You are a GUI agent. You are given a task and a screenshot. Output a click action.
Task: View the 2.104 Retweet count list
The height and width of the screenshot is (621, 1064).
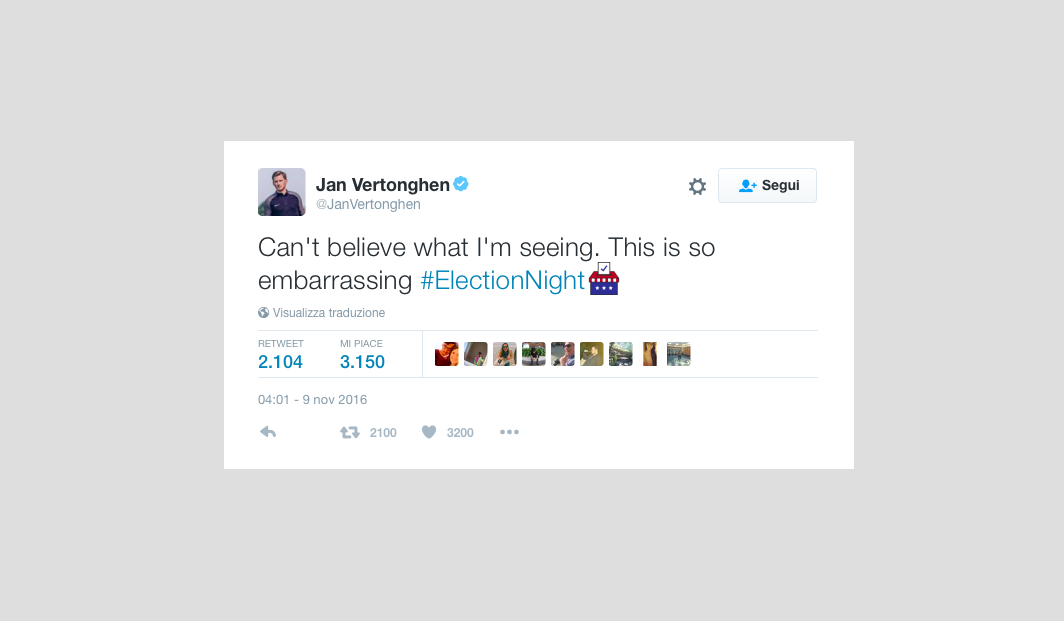tap(280, 355)
